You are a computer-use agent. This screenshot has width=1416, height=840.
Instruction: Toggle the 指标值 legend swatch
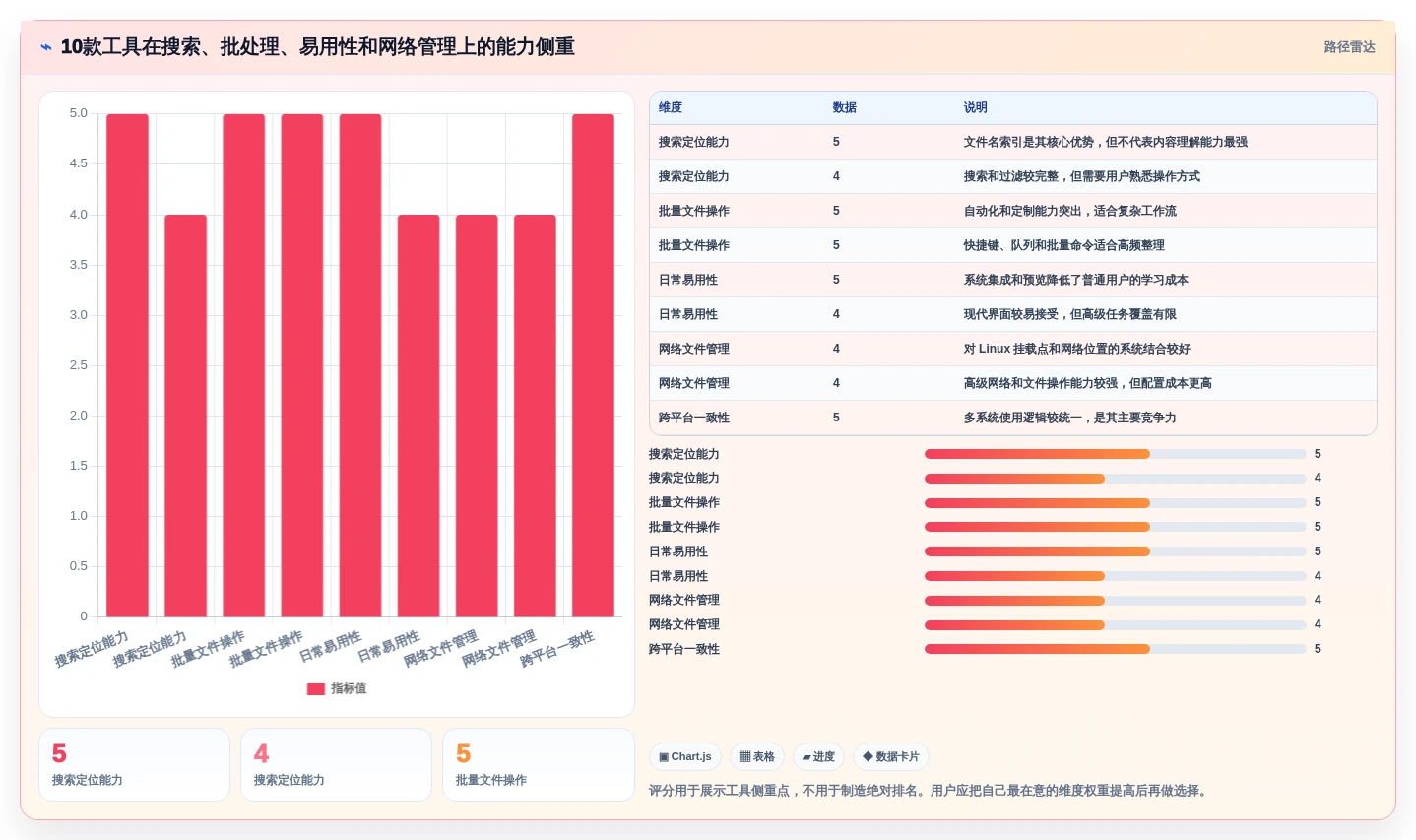pos(316,689)
